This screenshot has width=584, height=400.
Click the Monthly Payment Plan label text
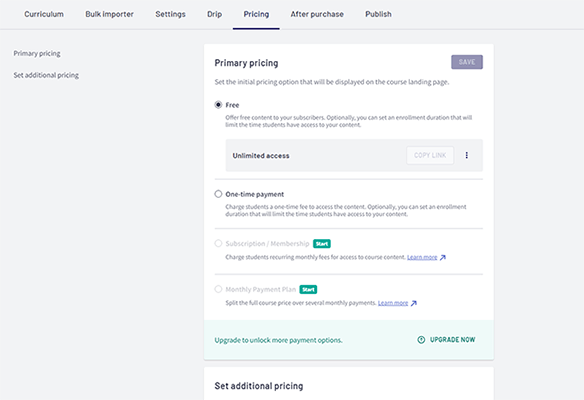coord(260,289)
